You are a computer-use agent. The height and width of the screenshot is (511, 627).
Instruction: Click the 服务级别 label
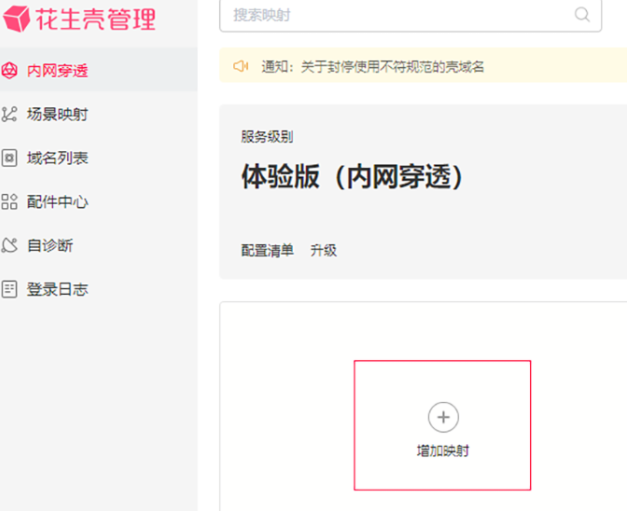click(x=267, y=137)
